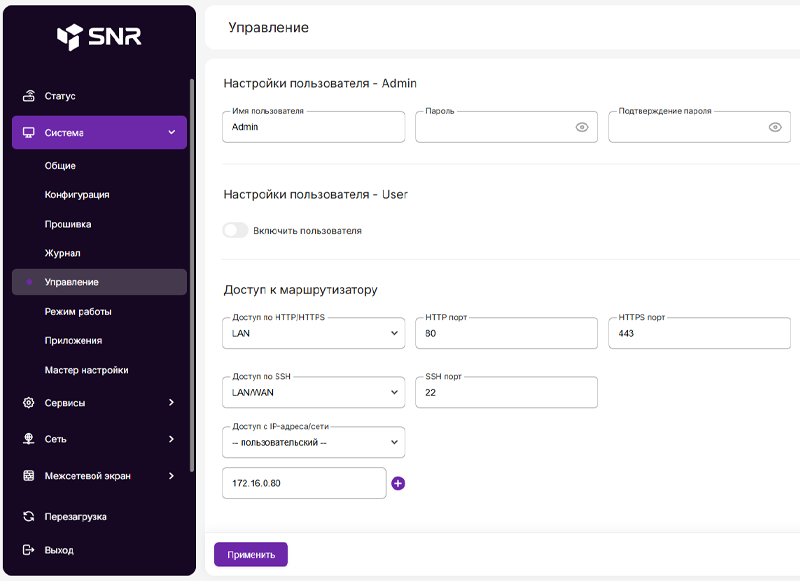Enable the Включить пользователя switch

[235, 230]
